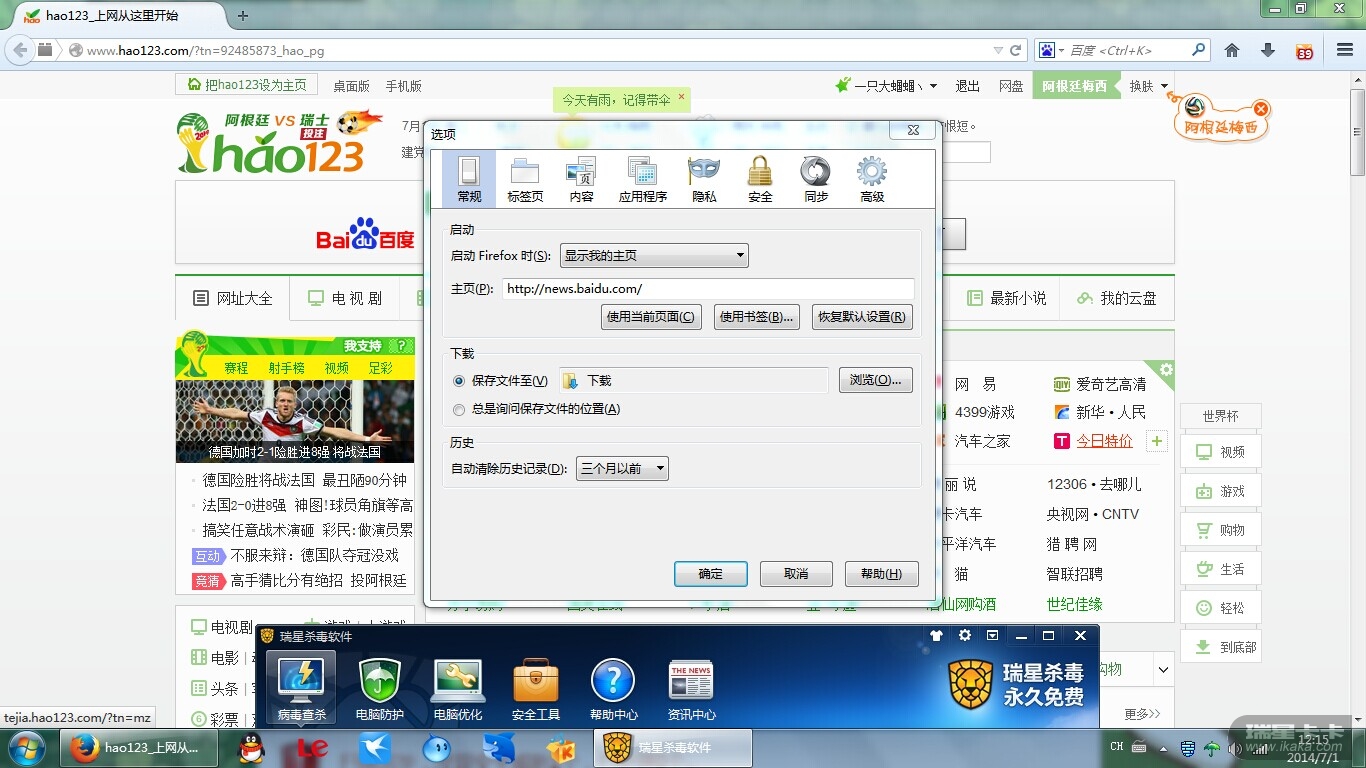Open the 安全 padlock panel

click(760, 180)
